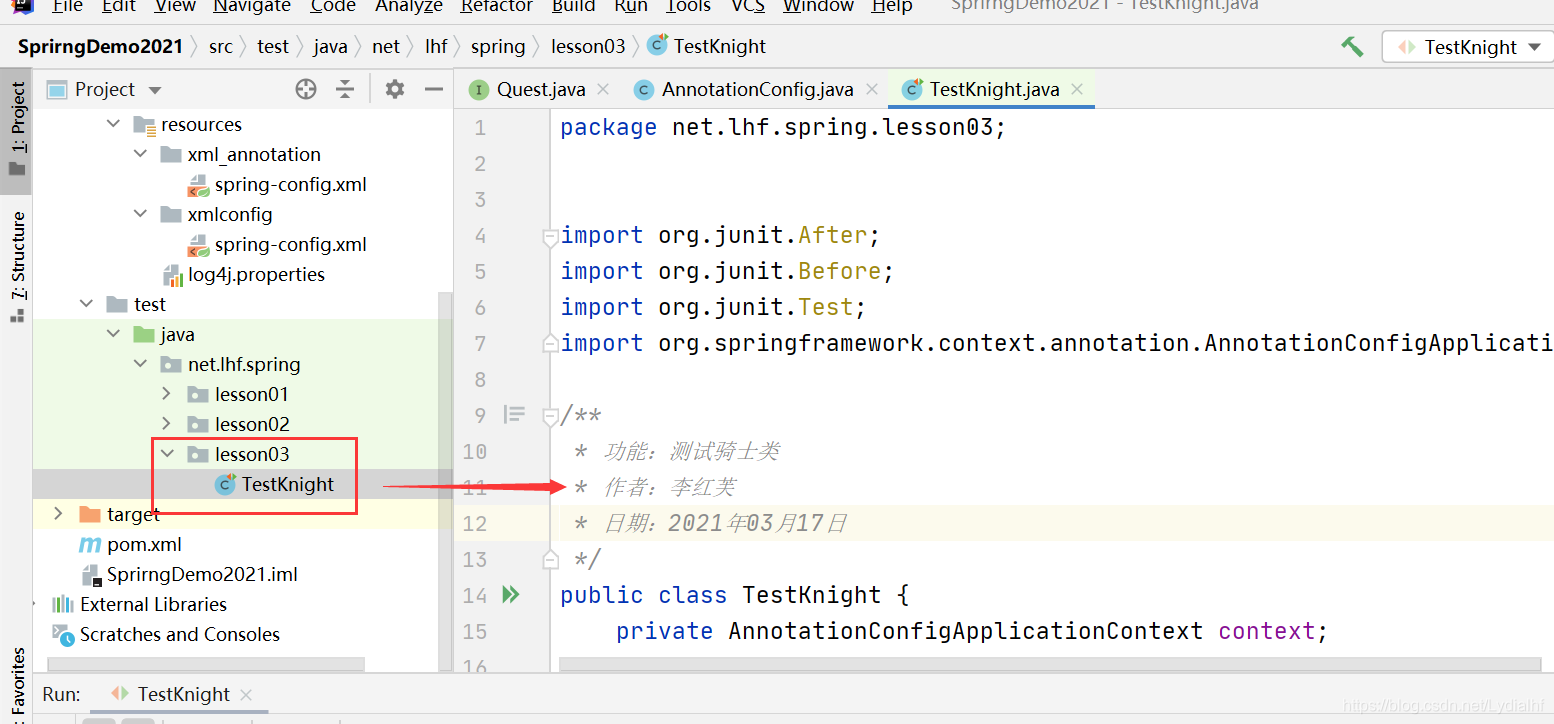The height and width of the screenshot is (724, 1554).
Task: Fold the imports block at line 4
Action: pos(550,237)
